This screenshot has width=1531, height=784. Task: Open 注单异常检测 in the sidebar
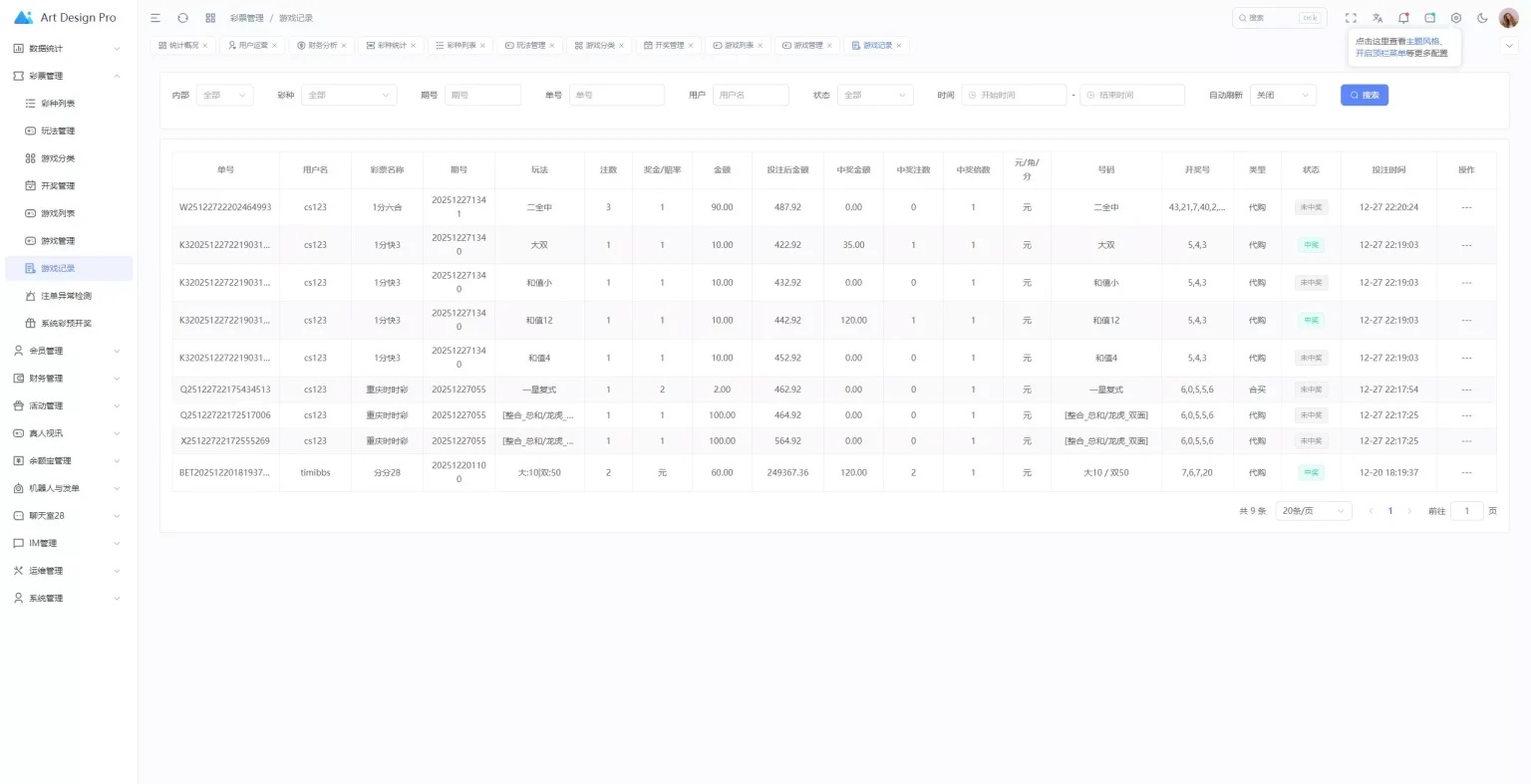66,296
